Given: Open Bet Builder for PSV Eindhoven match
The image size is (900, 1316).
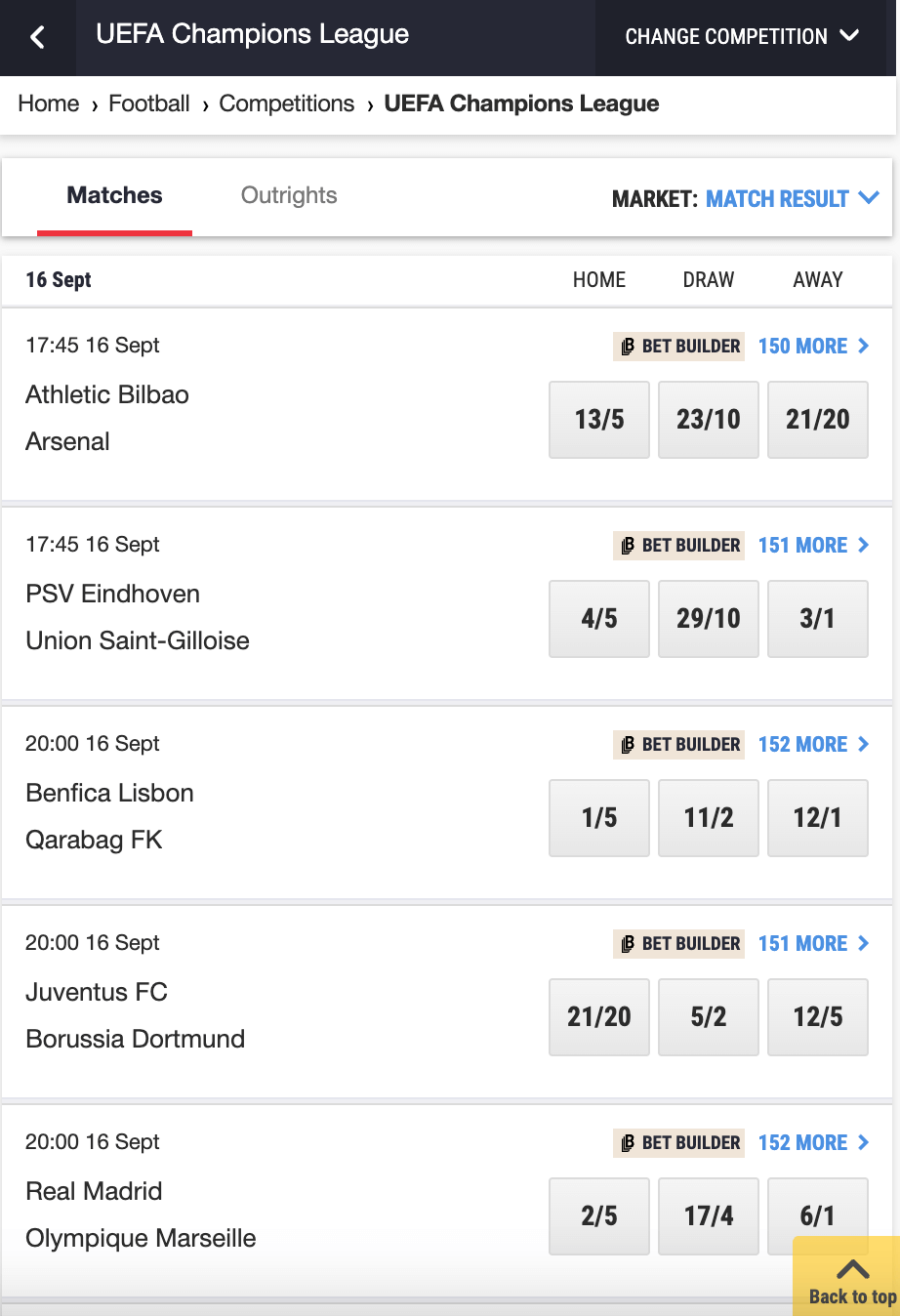Looking at the screenshot, I should (679, 545).
